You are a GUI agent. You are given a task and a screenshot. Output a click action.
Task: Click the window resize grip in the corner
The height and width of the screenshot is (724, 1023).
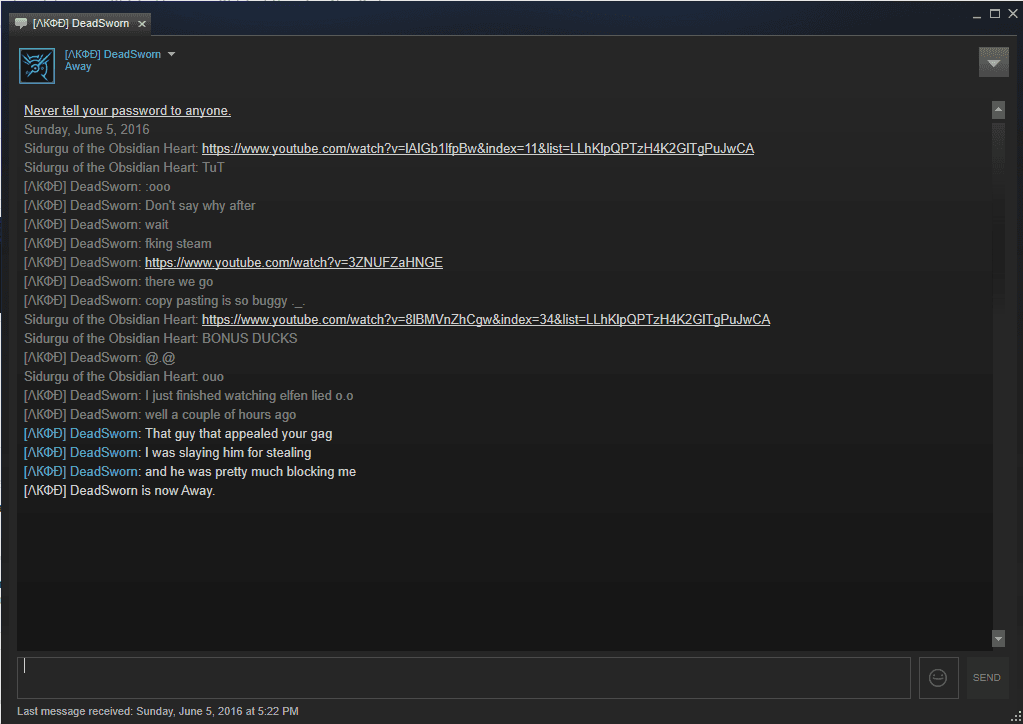pos(1016,717)
